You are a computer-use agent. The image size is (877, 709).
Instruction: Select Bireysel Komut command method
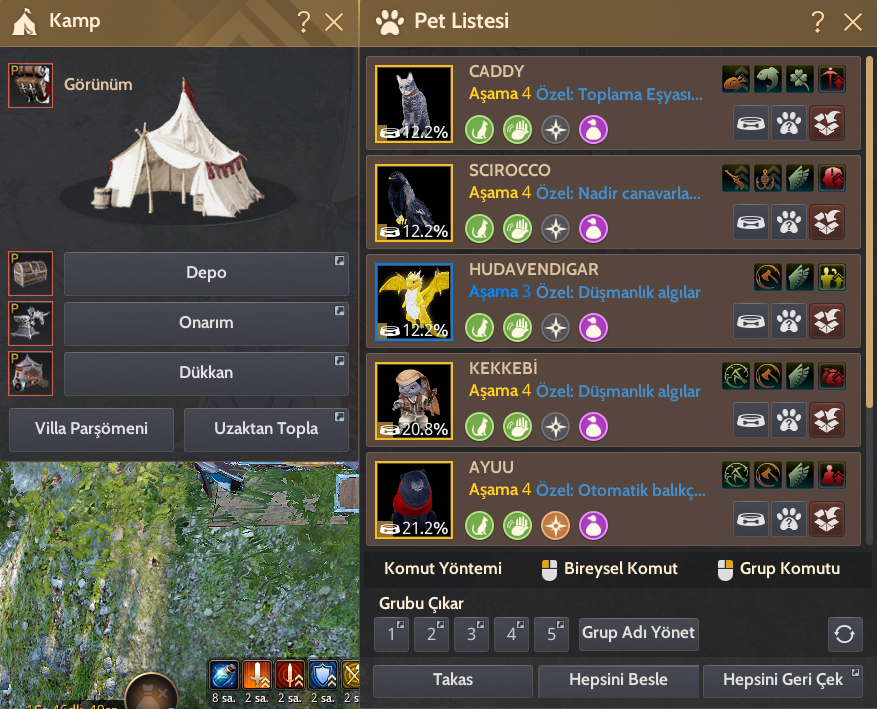(610, 569)
